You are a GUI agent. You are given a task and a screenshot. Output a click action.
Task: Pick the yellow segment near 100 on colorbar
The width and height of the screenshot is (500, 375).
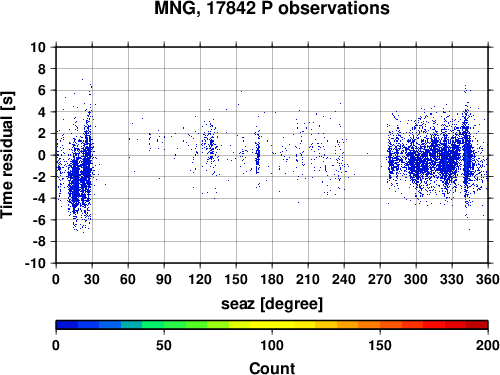point(272,325)
